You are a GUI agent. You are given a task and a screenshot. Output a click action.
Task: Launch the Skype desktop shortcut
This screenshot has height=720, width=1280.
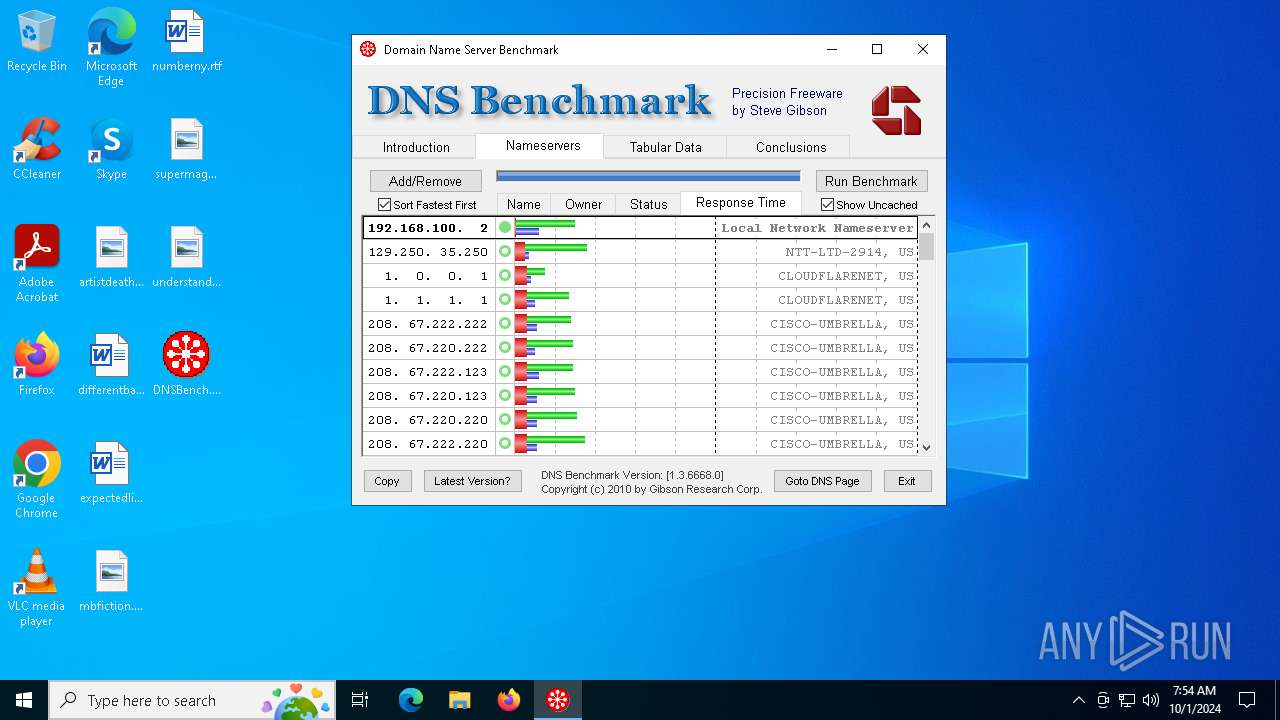pos(111,150)
